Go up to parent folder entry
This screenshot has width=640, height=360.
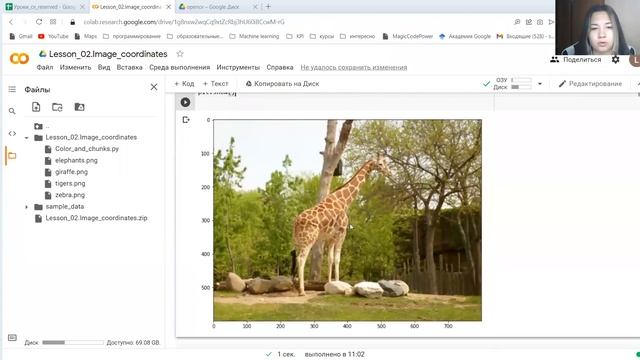42,126
